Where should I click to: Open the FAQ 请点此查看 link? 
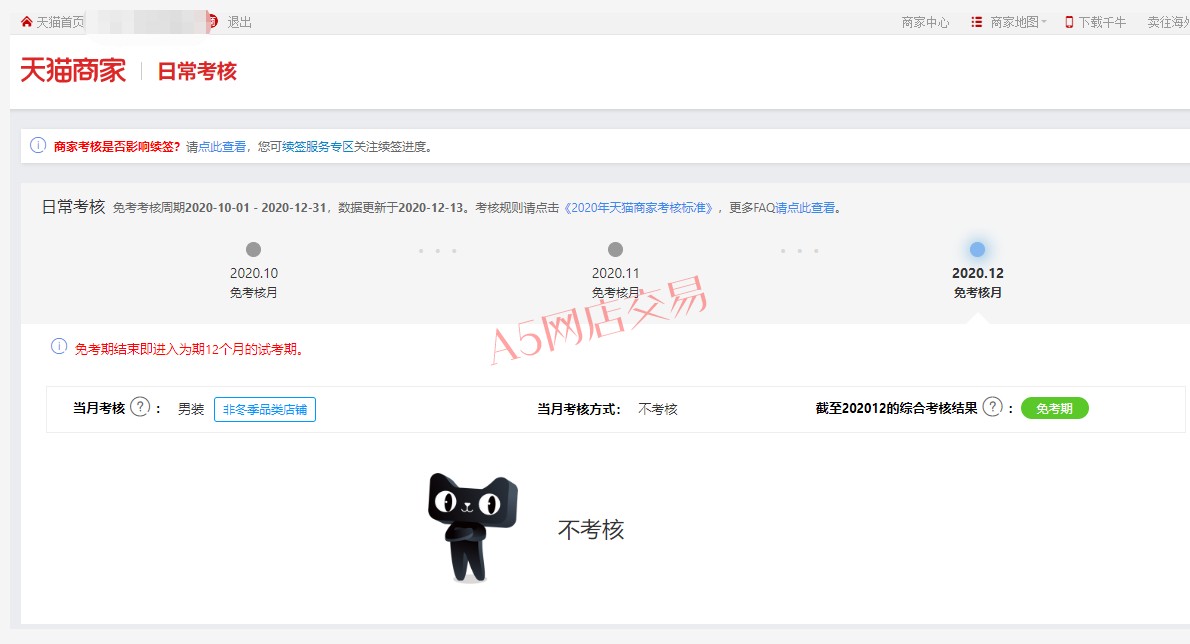click(805, 207)
